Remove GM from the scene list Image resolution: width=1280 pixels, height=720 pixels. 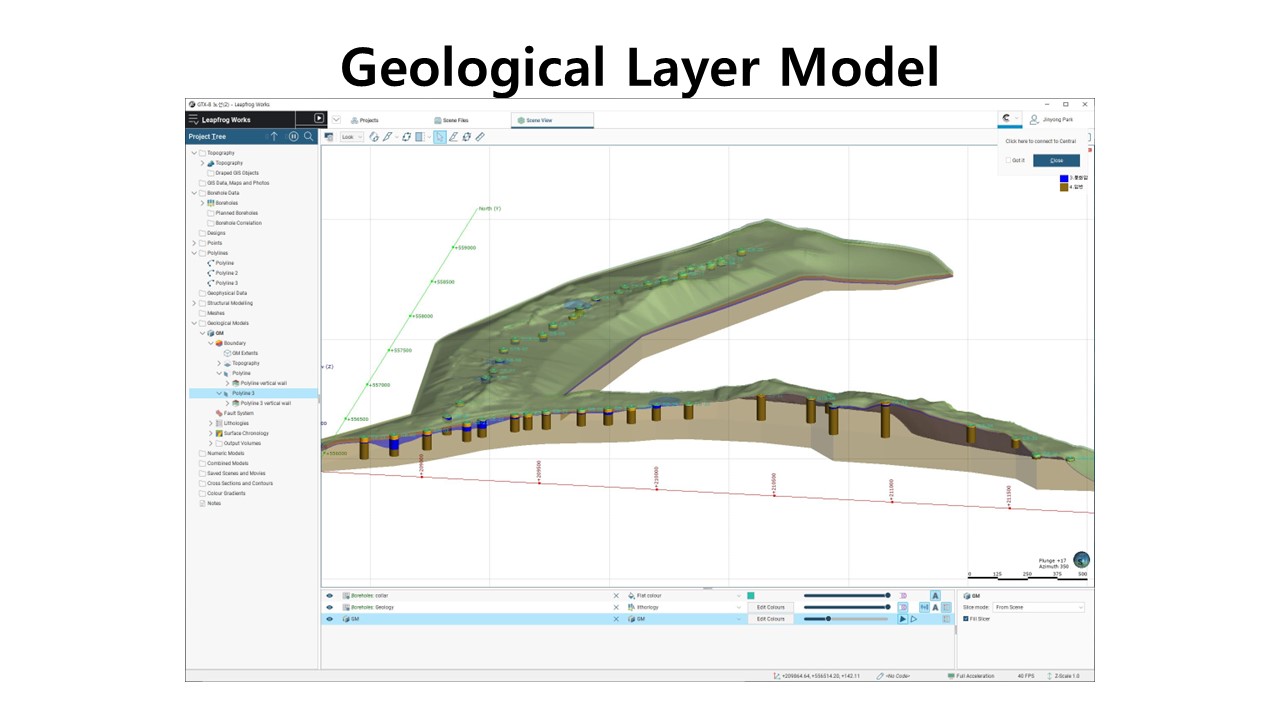click(x=616, y=619)
